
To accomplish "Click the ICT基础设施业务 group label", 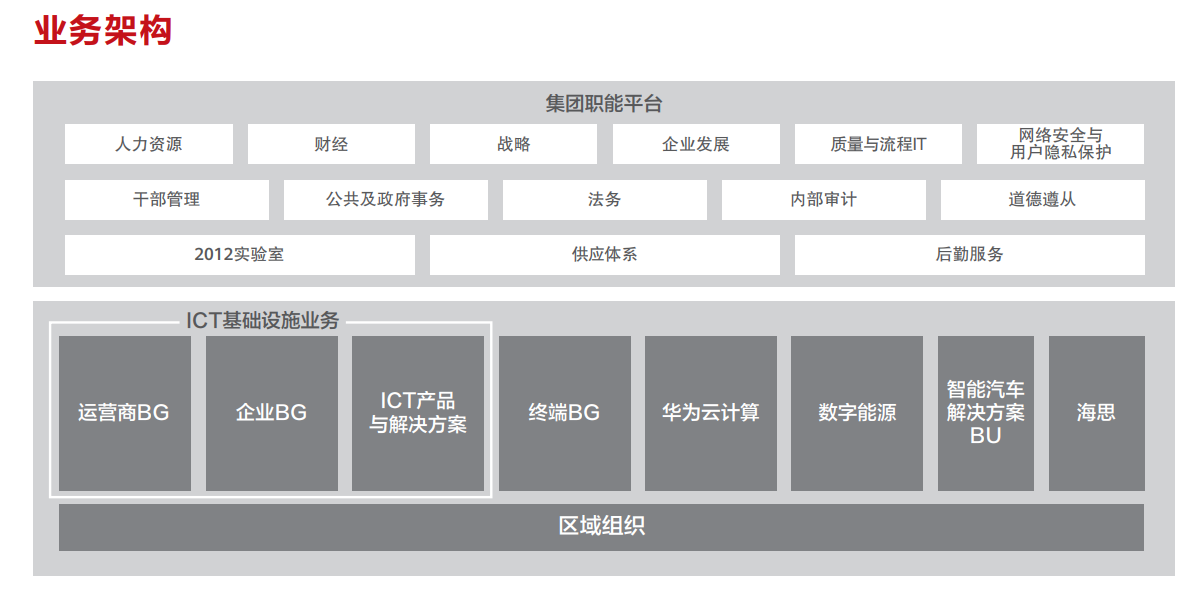I will tap(263, 321).
